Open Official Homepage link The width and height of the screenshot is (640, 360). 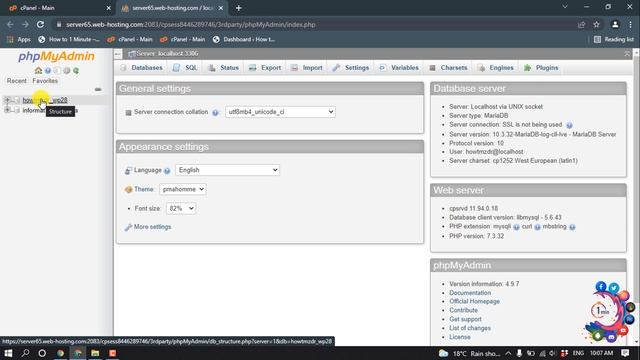474,301
